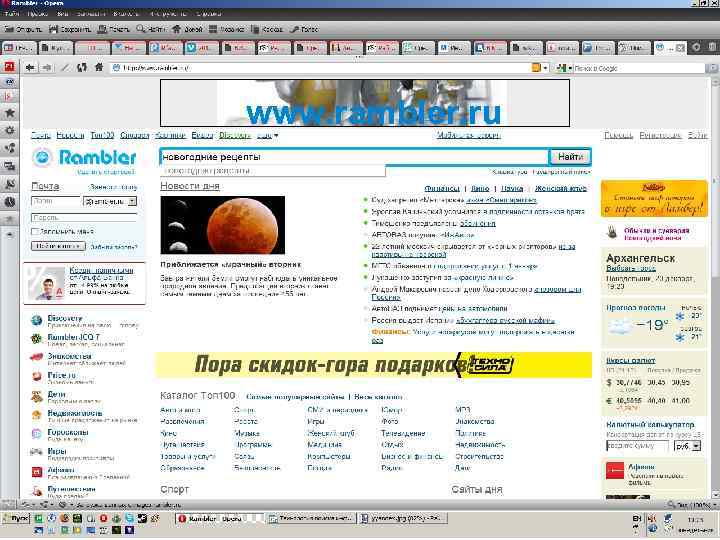Open the closed tabs trash icon
Screen dimensions: 720x540
[711, 47]
